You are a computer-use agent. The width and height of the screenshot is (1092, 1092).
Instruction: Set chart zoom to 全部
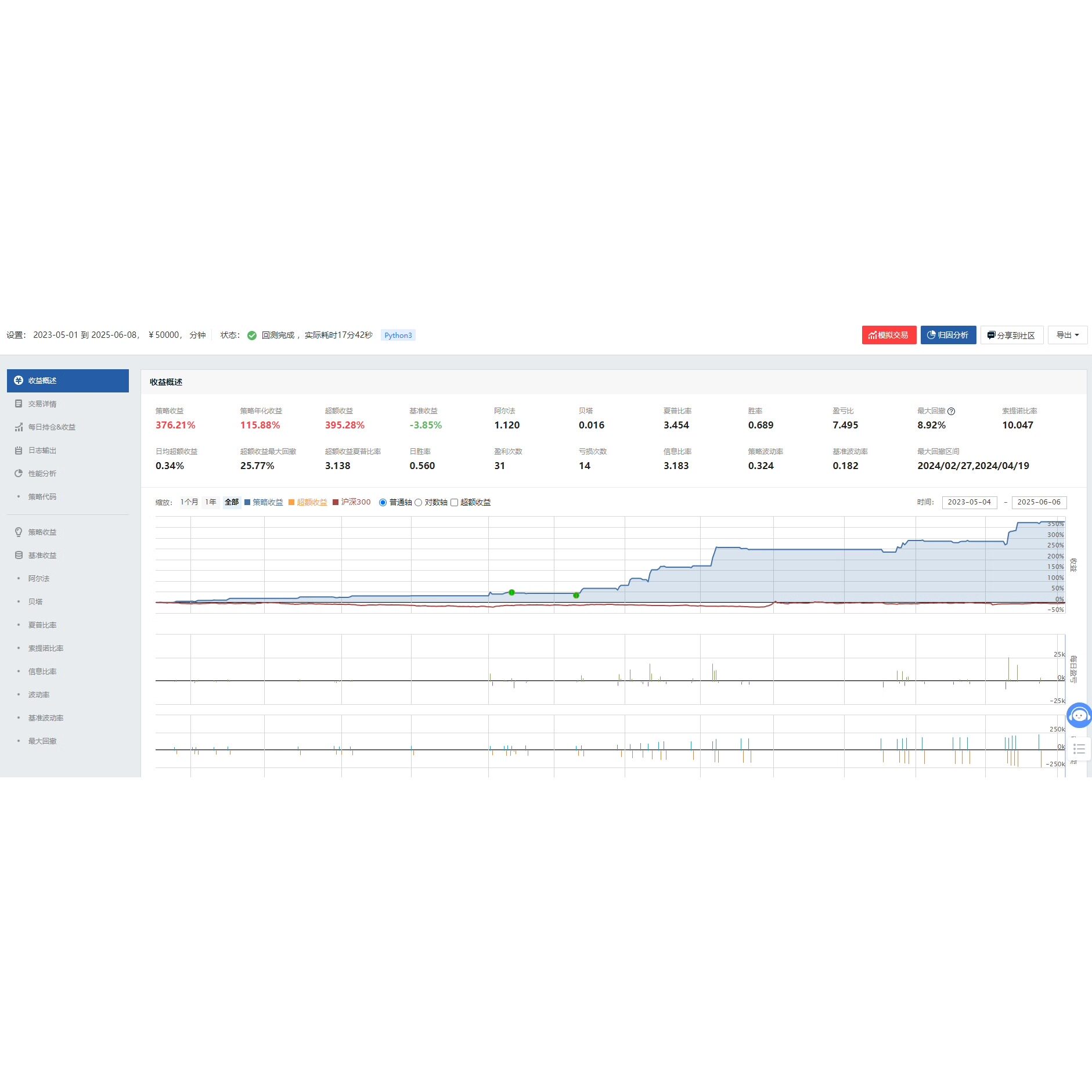(x=232, y=502)
